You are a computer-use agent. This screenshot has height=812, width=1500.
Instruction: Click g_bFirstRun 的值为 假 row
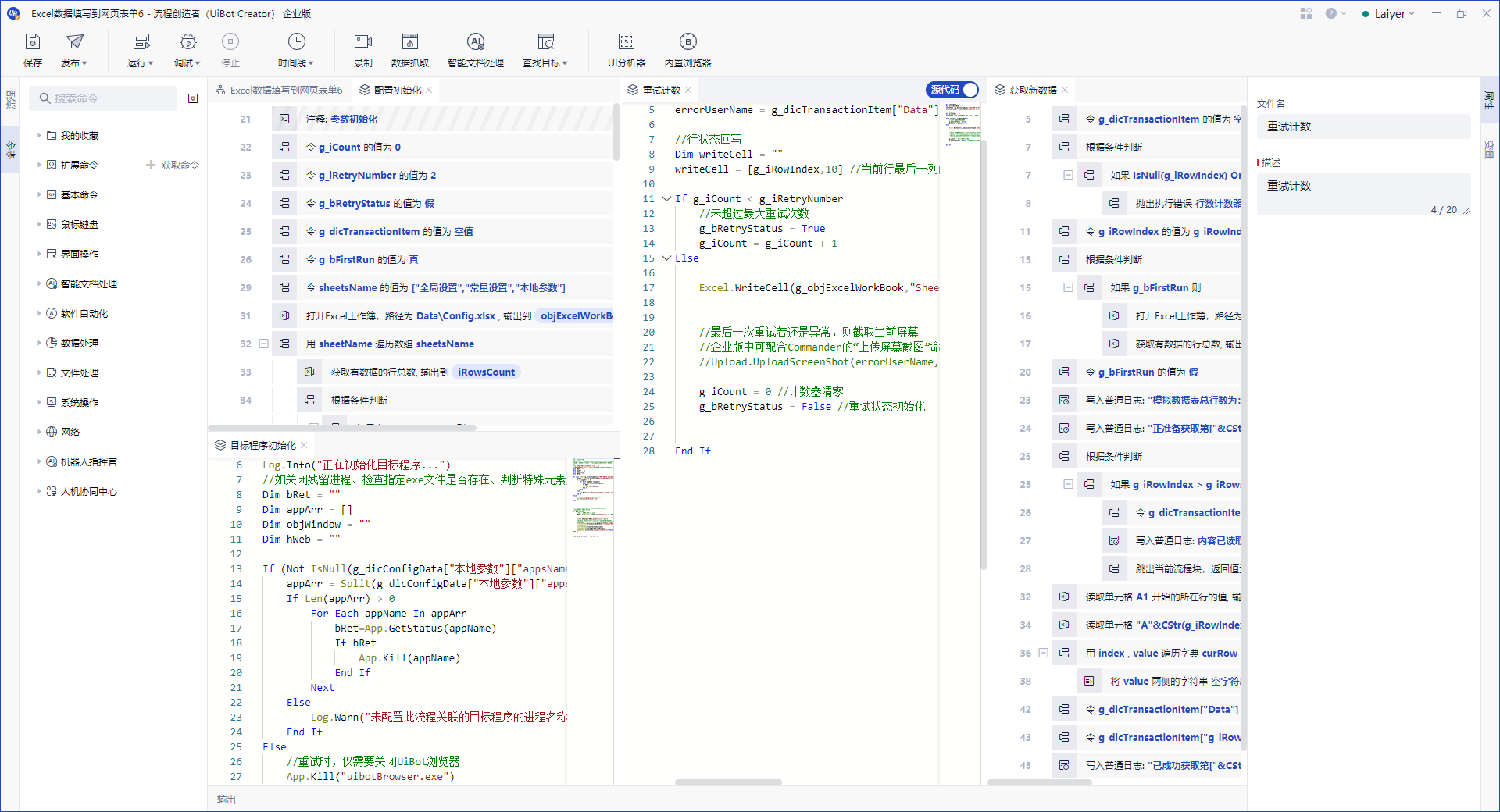(1147, 372)
